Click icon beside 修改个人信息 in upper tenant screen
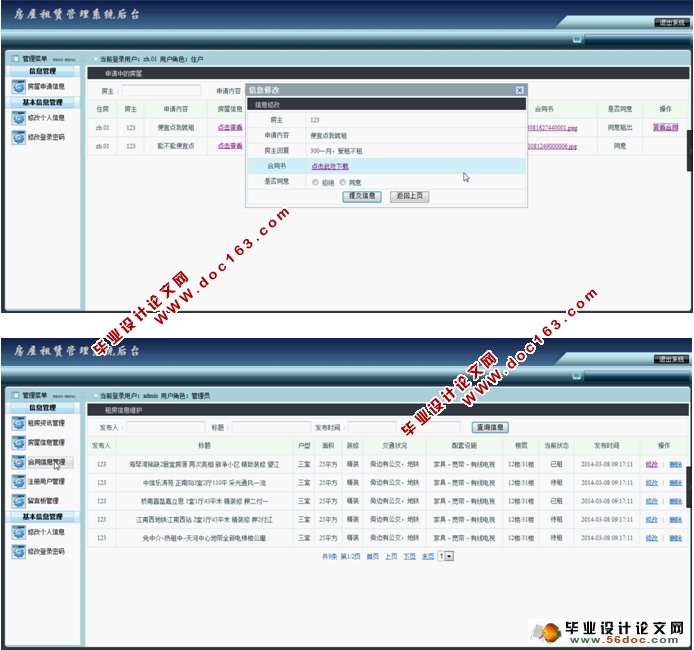This screenshot has width=694, height=650. pyautogui.click(x=18, y=118)
